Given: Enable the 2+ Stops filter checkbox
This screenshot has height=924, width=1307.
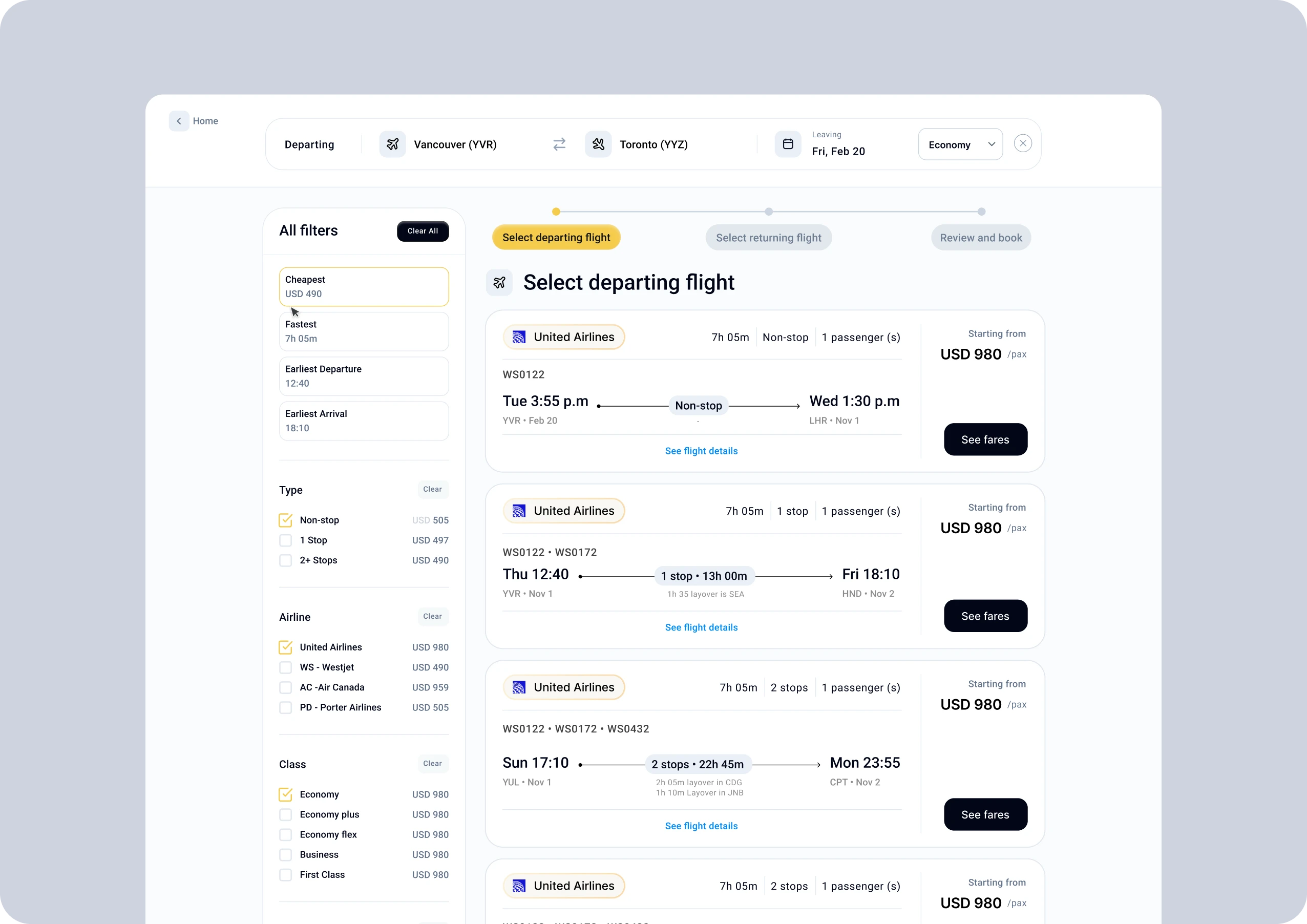Looking at the screenshot, I should (286, 560).
